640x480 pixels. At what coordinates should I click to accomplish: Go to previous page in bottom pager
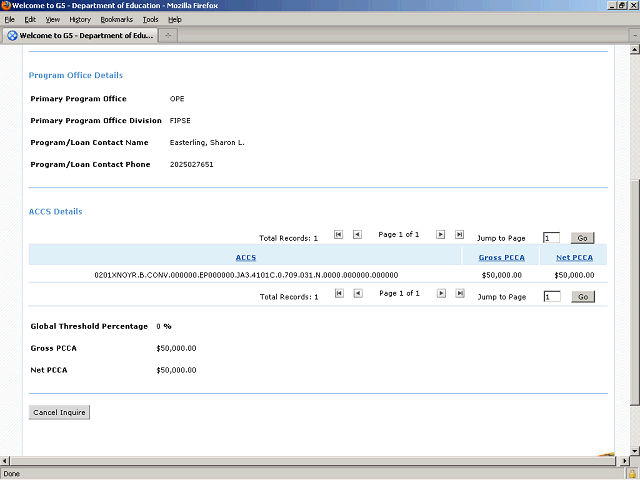click(358, 293)
